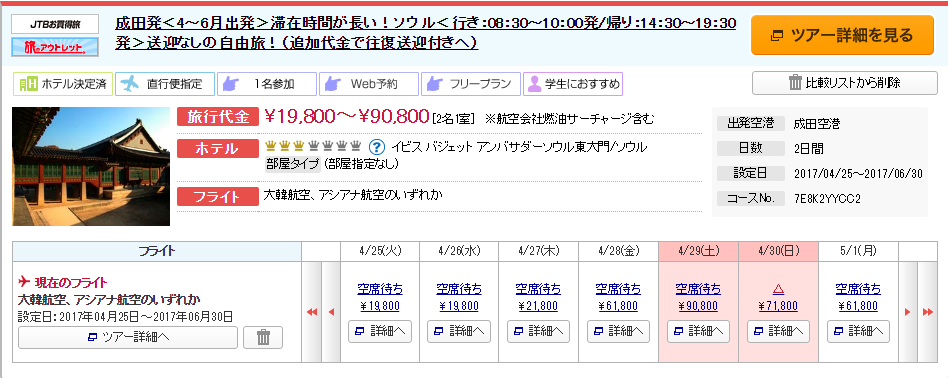The width and height of the screenshot is (948, 378).
Task: Click the 2日間 days value
Action: pyautogui.click(x=809, y=149)
